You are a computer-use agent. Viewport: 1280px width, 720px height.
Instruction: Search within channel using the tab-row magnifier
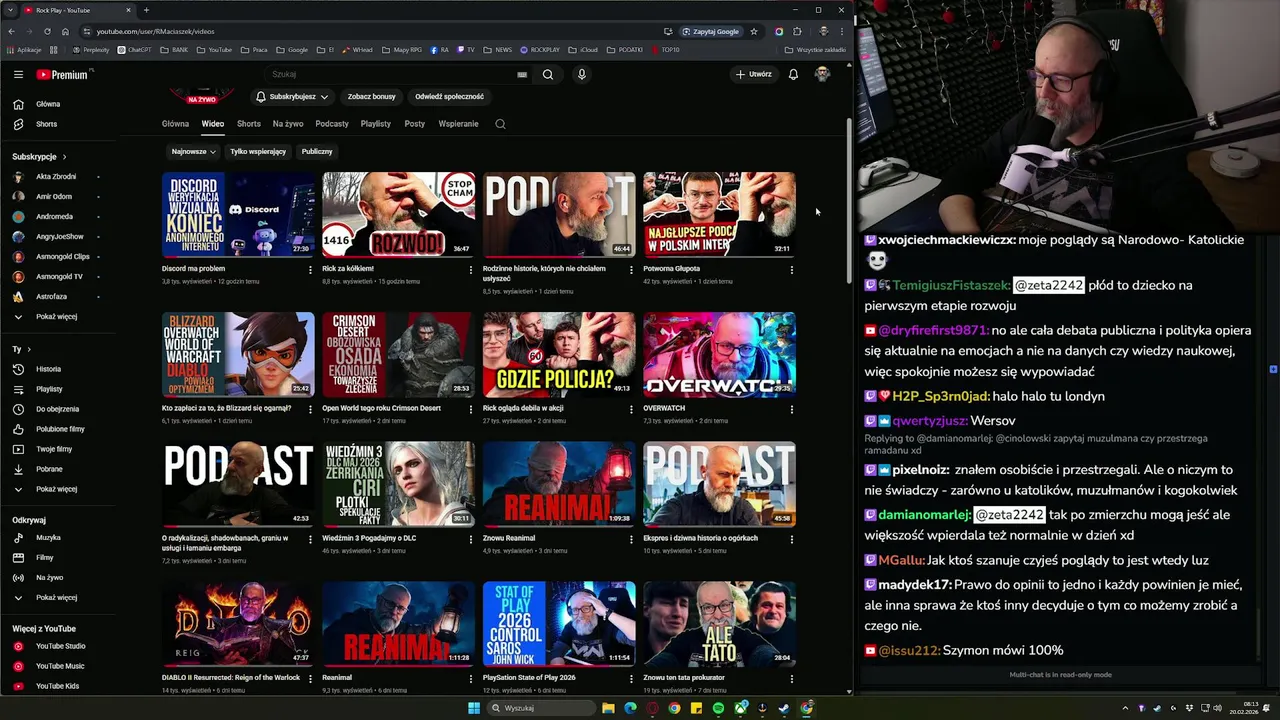(500, 124)
